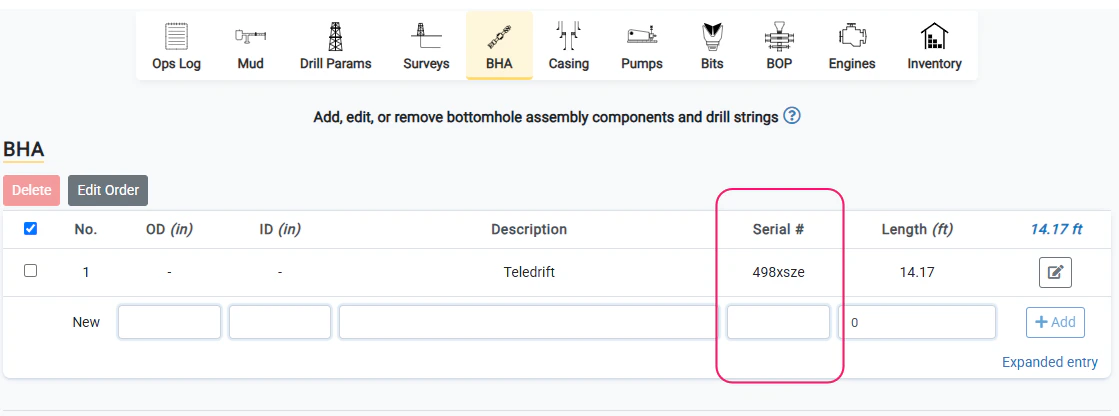Open the Ops Log section
The width and height of the screenshot is (1119, 416).
[176, 46]
